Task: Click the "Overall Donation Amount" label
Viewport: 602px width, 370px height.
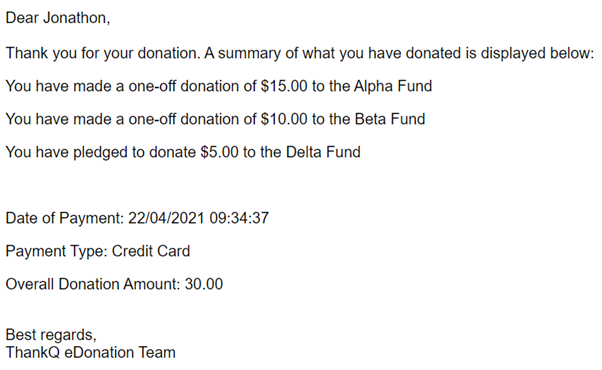Action: [93, 284]
